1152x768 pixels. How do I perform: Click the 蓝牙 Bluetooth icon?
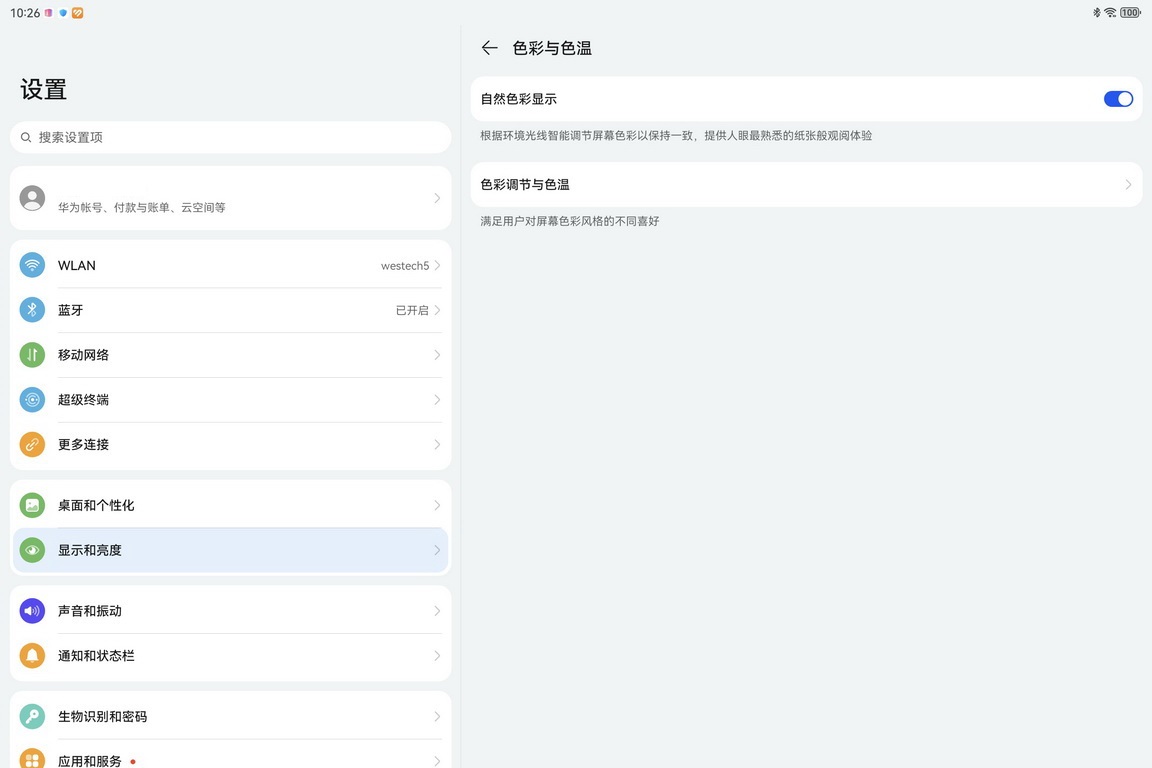point(32,310)
